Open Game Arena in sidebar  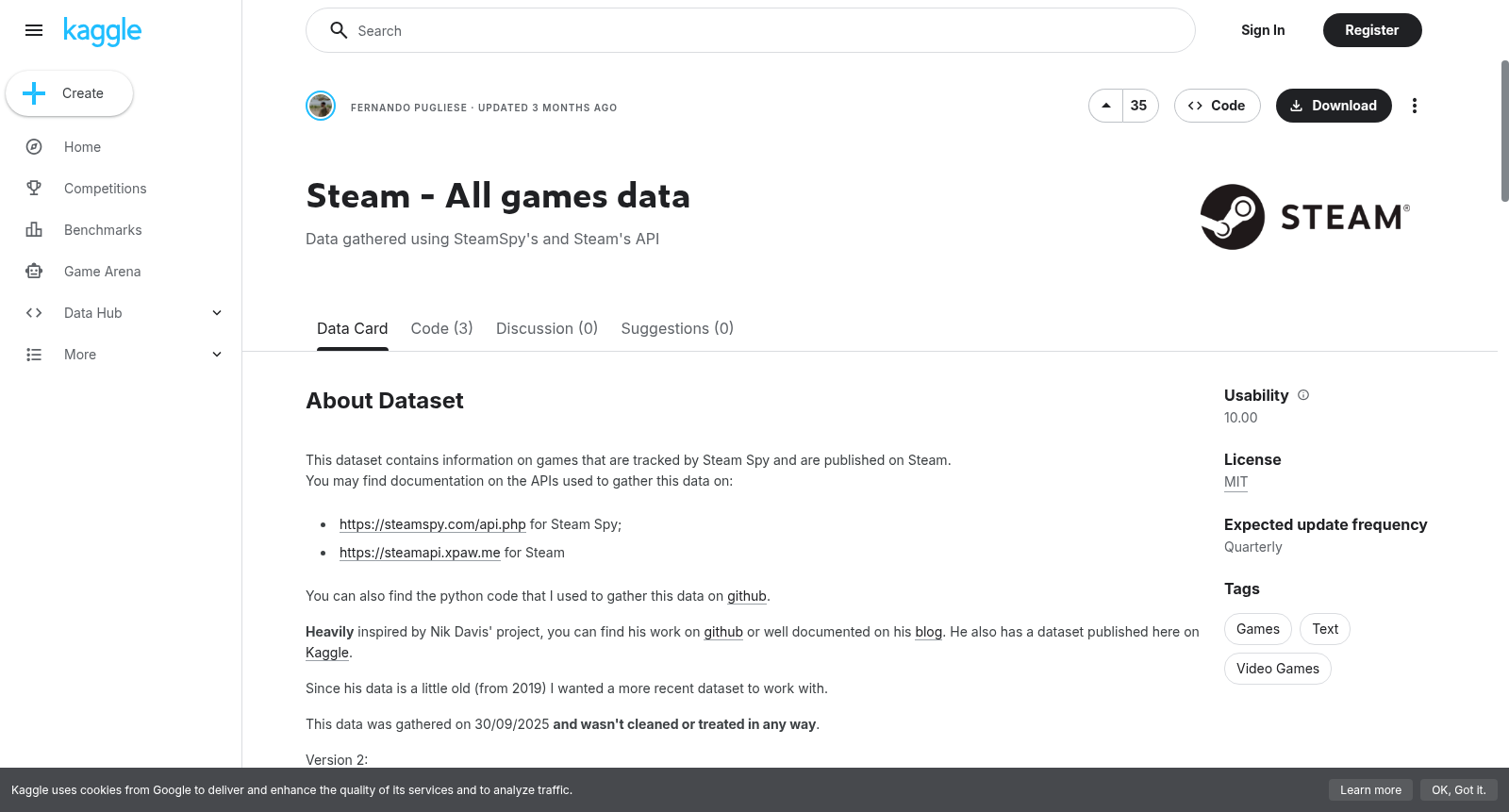pos(102,272)
